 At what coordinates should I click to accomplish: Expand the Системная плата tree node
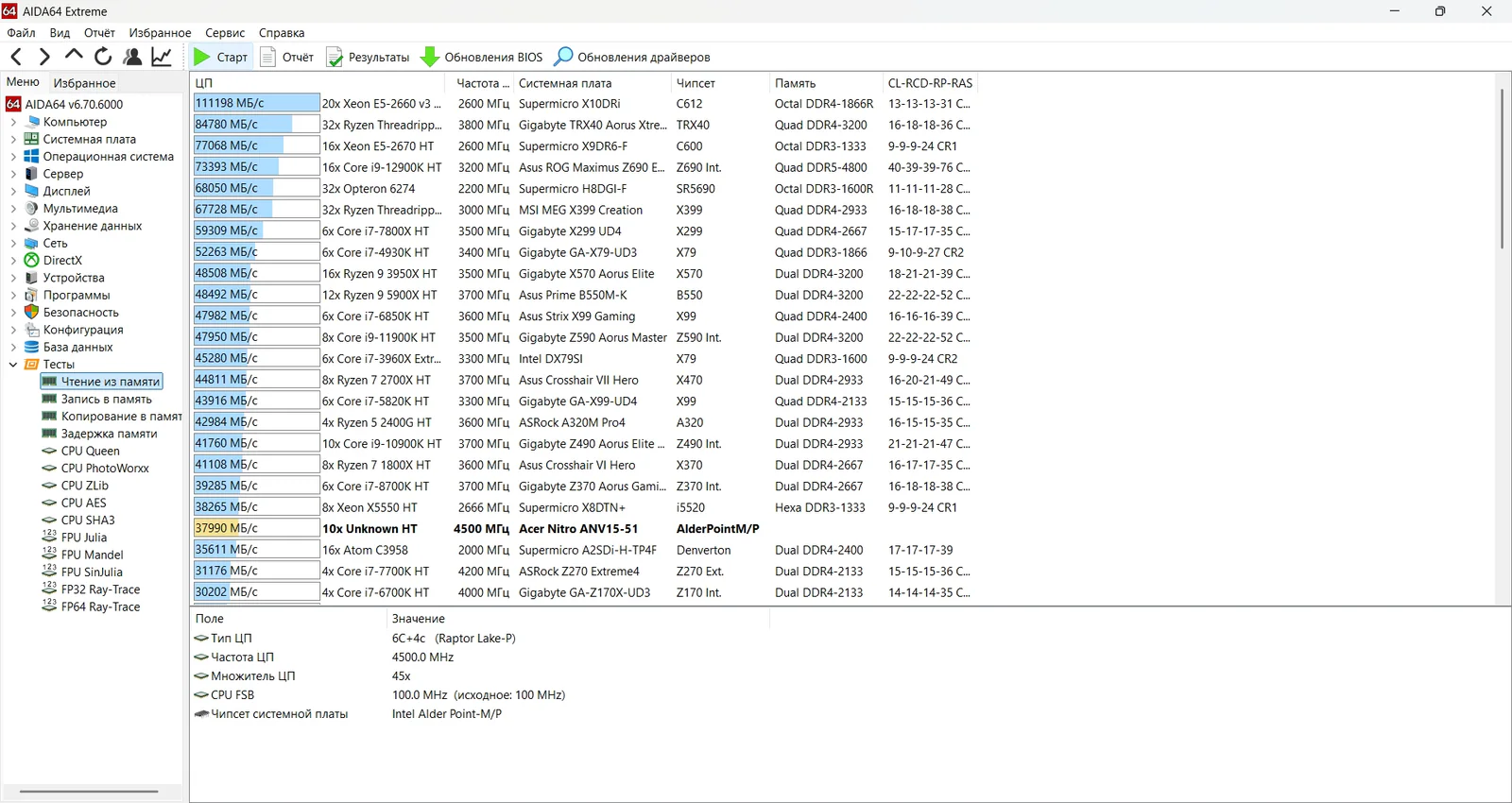pos(13,139)
